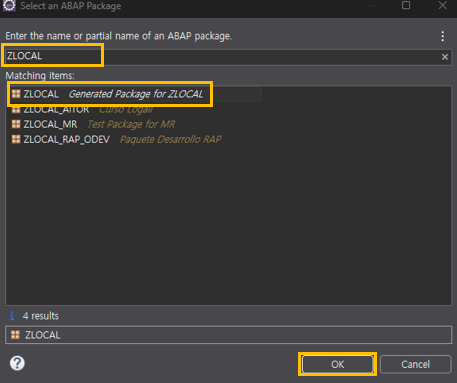Viewport: 457px width, 383px height.
Task: Click the Cancel button
Action: pyautogui.click(x=415, y=364)
